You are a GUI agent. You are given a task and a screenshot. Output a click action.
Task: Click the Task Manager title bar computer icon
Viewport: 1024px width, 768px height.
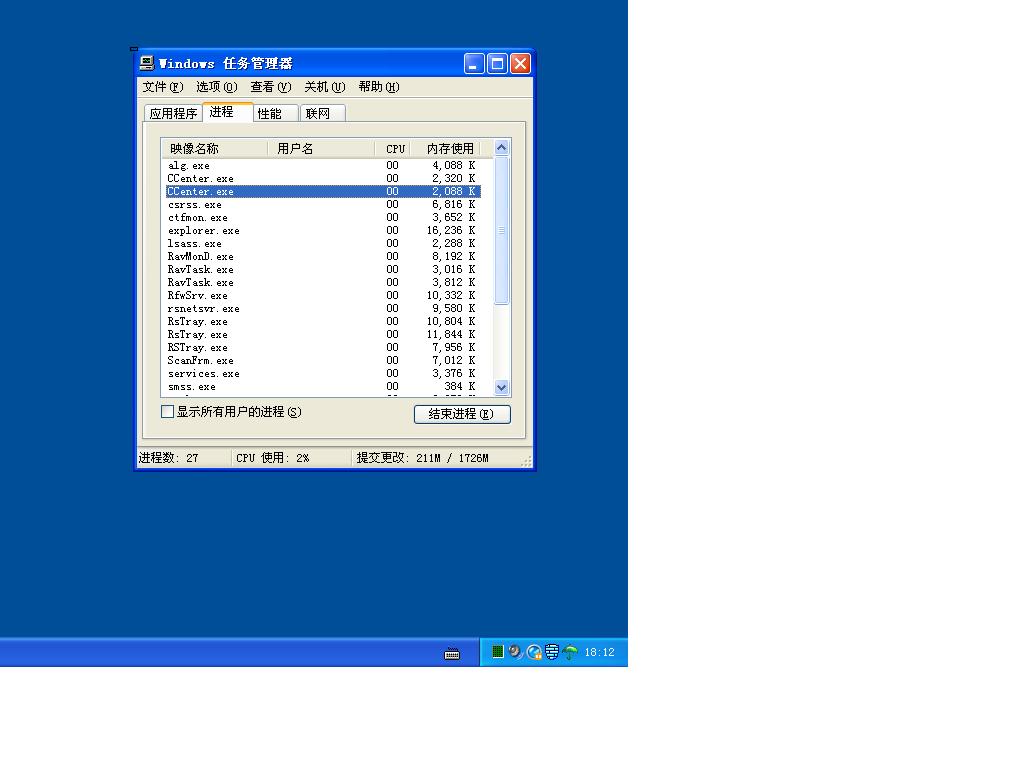click(x=147, y=63)
